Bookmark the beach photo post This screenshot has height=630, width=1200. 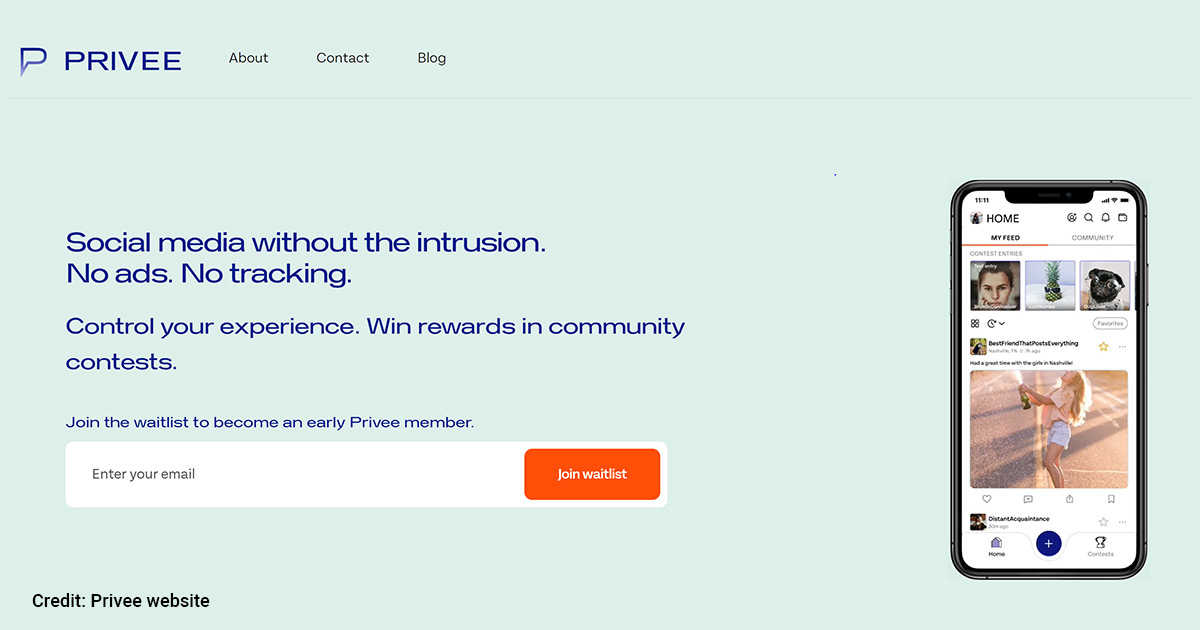pyautogui.click(x=1111, y=499)
